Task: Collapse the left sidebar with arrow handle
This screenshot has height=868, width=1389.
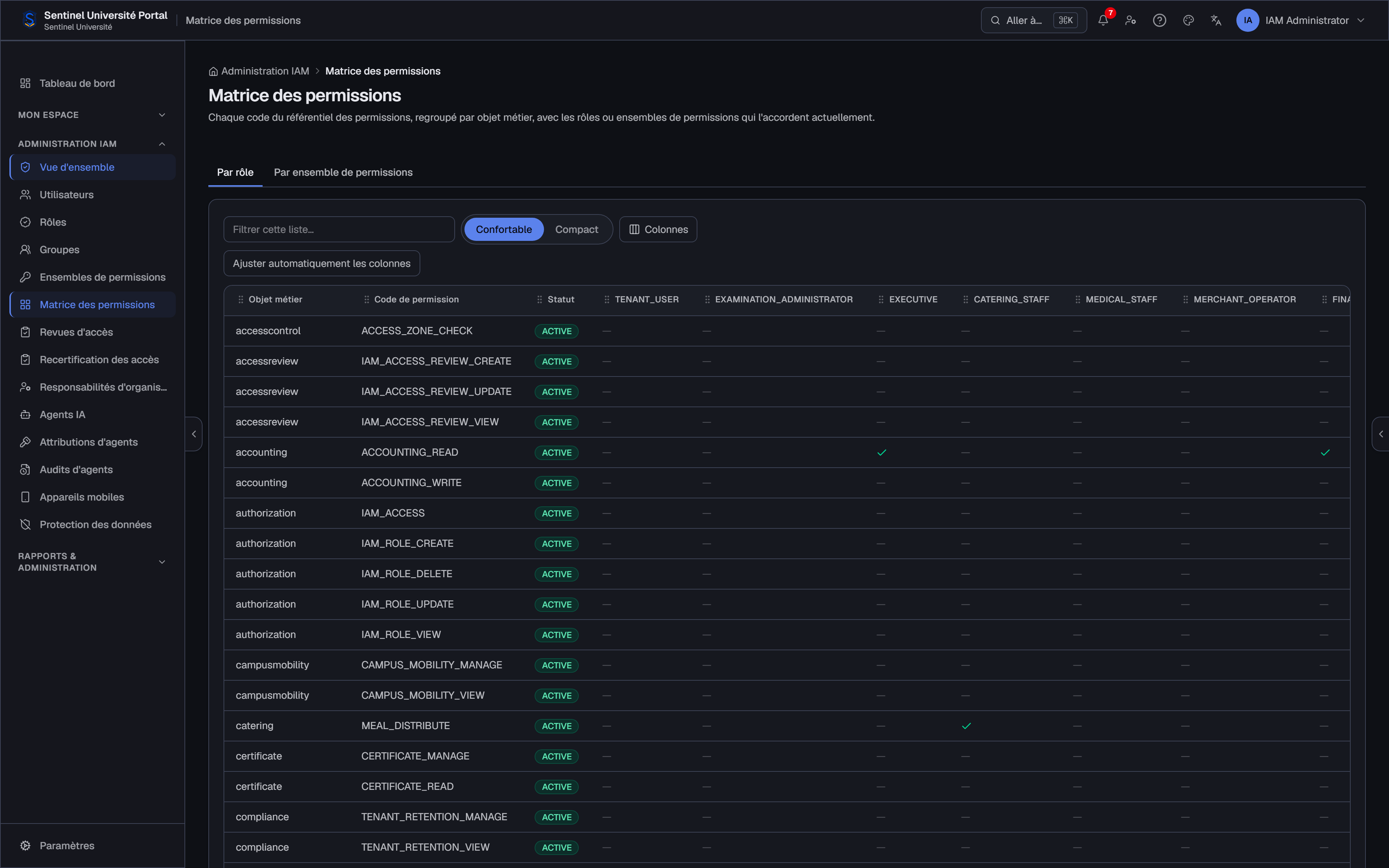Action: pyautogui.click(x=194, y=434)
